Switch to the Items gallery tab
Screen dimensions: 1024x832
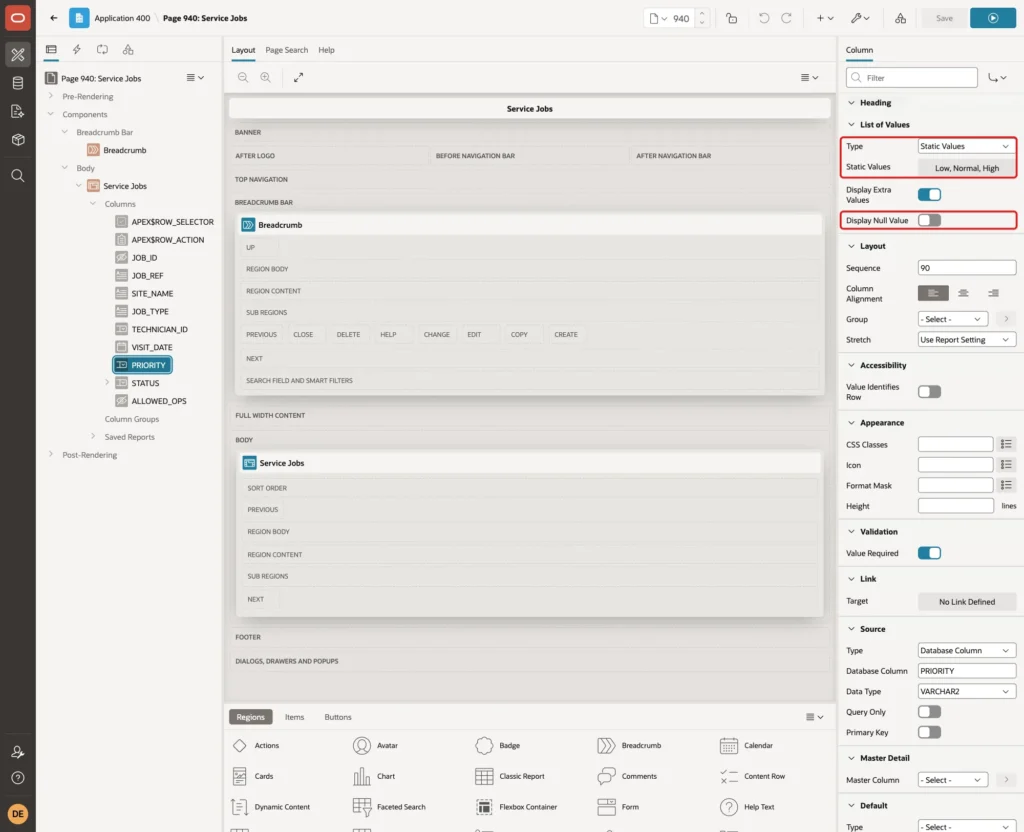click(x=295, y=717)
